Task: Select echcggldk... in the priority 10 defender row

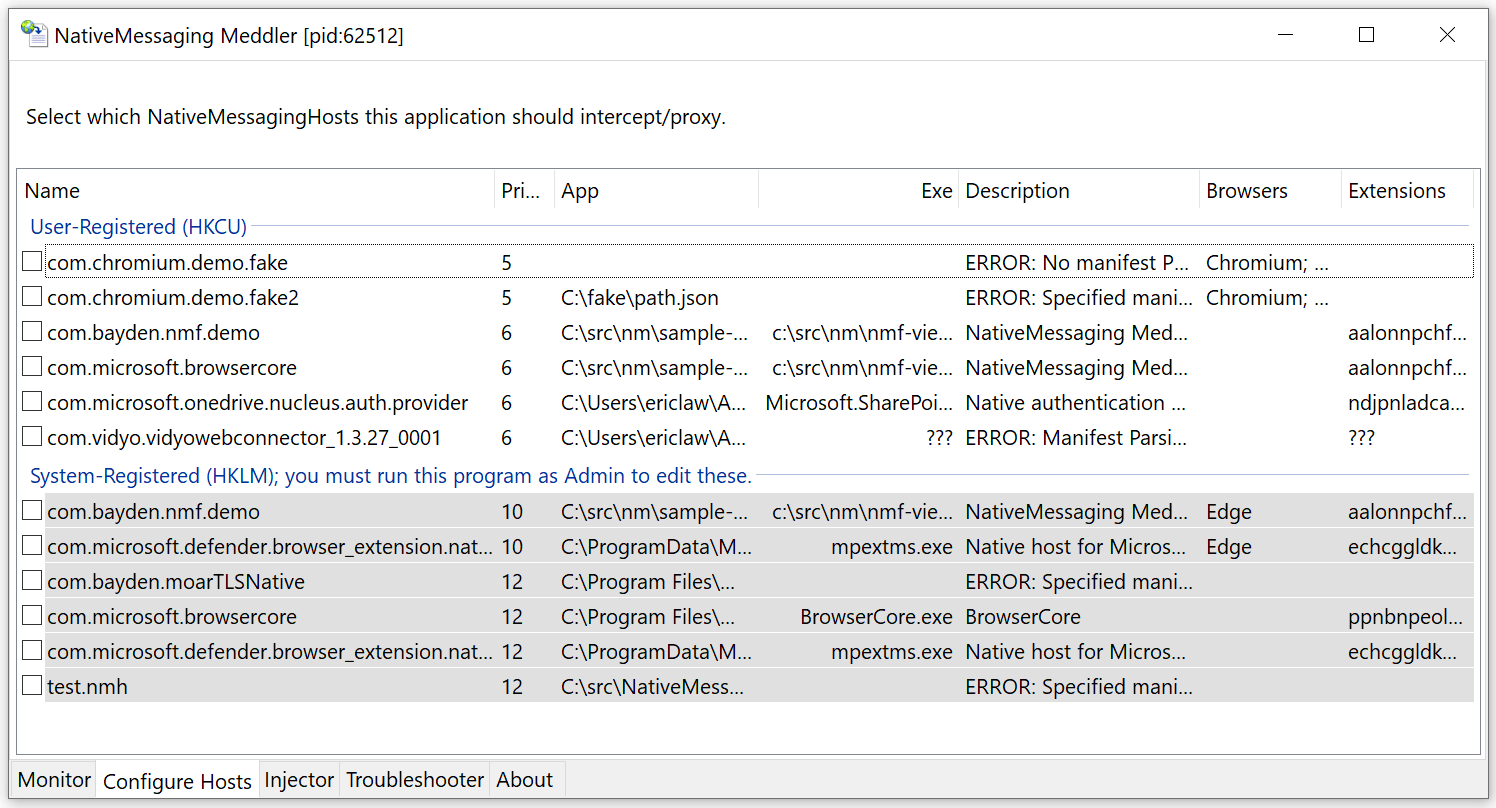Action: (x=1403, y=547)
